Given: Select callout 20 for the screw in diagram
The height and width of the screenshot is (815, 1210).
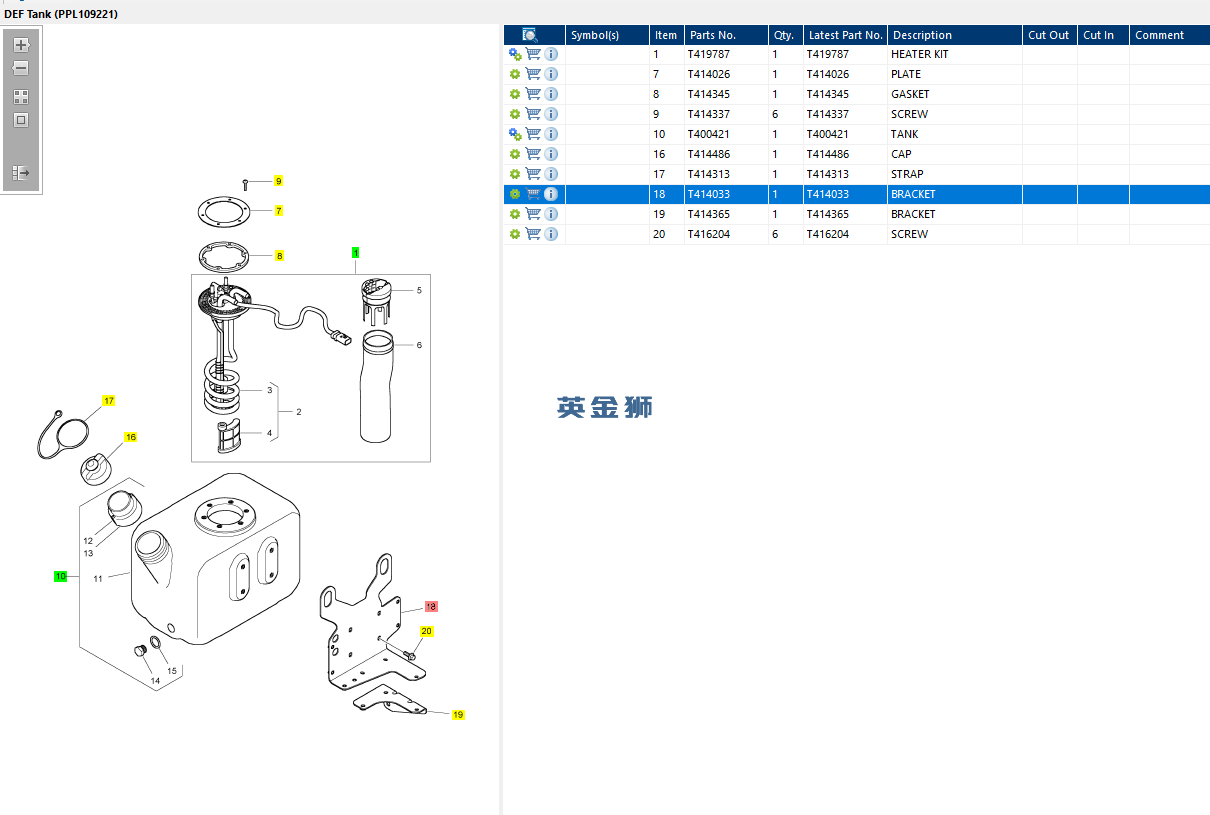Looking at the screenshot, I should (426, 631).
